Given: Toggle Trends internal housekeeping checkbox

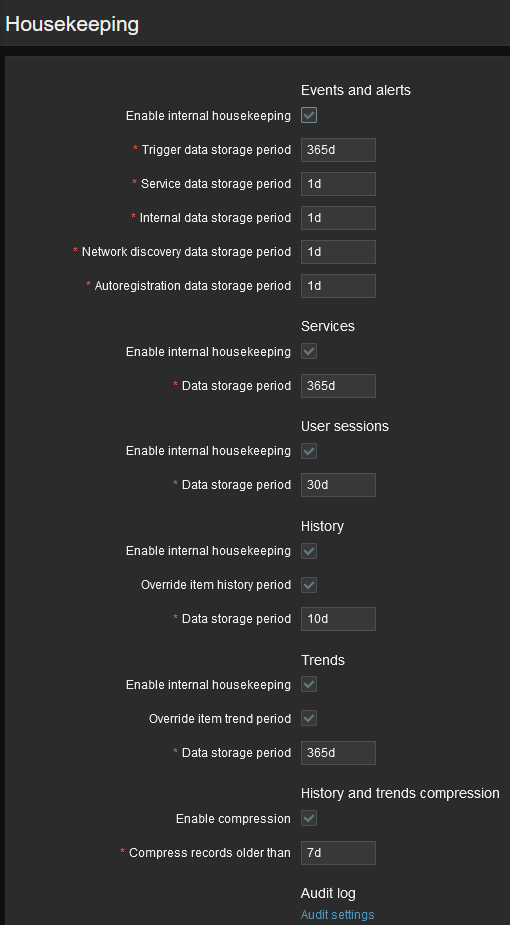Looking at the screenshot, I should (x=309, y=685).
